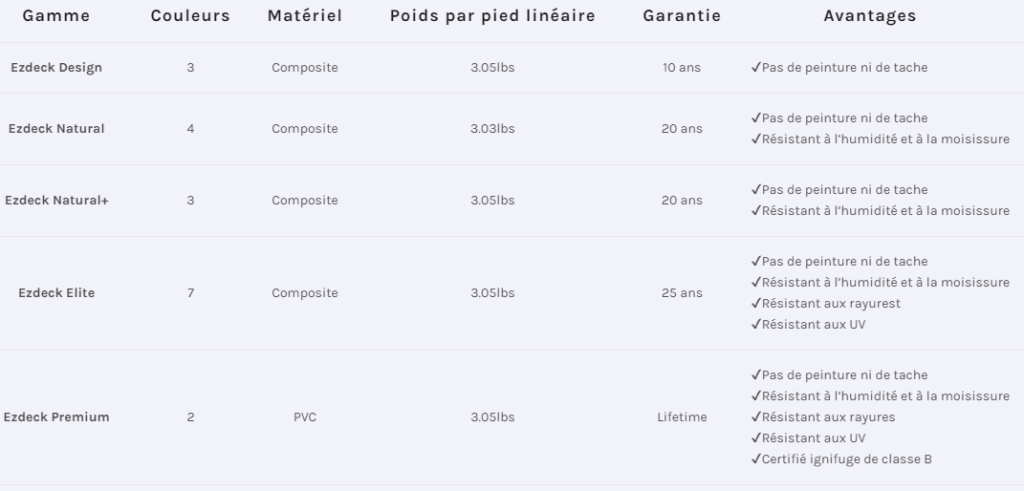This screenshot has width=1024, height=491.
Task: Open the Ezdeck Design row name
Action: pyautogui.click(x=56, y=68)
